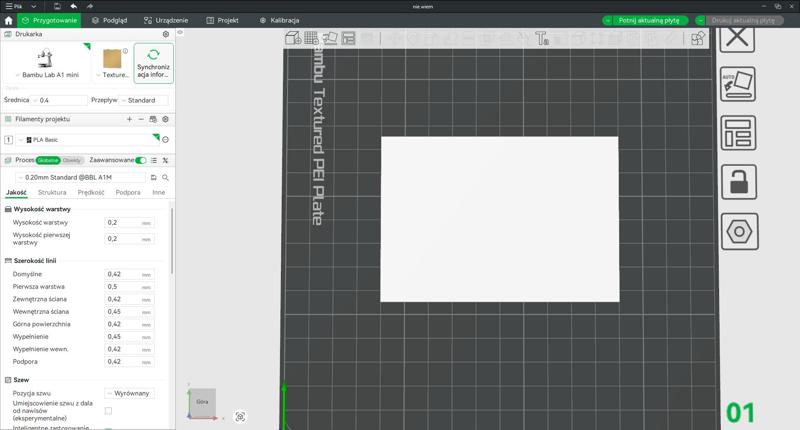
Task: Click Potnij aktualną płytę button
Action: [x=649, y=20]
